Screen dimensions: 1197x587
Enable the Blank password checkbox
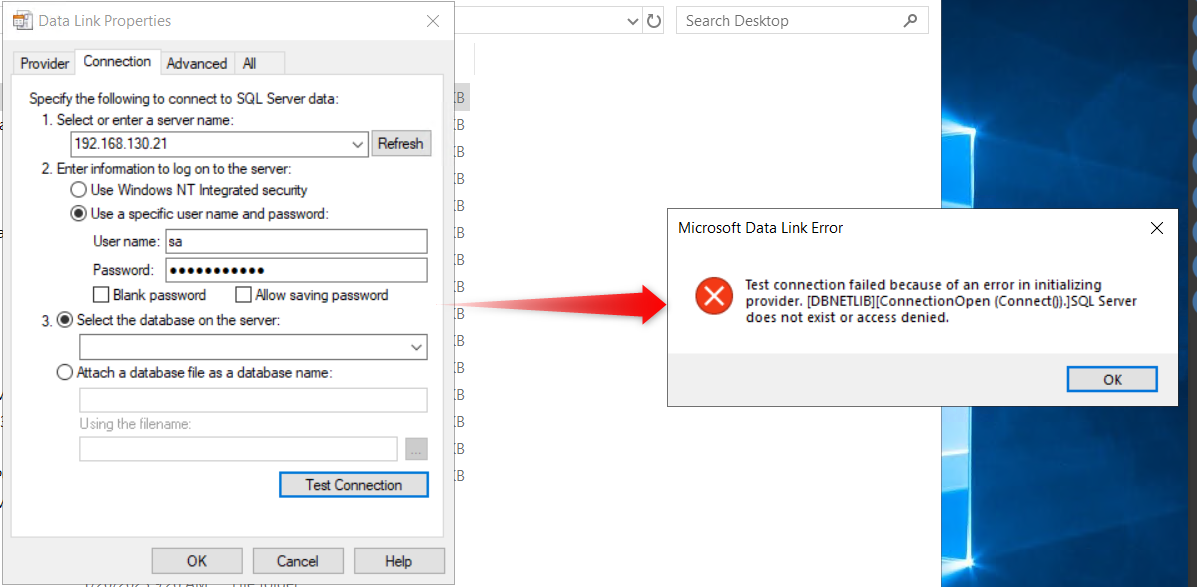[x=101, y=295]
